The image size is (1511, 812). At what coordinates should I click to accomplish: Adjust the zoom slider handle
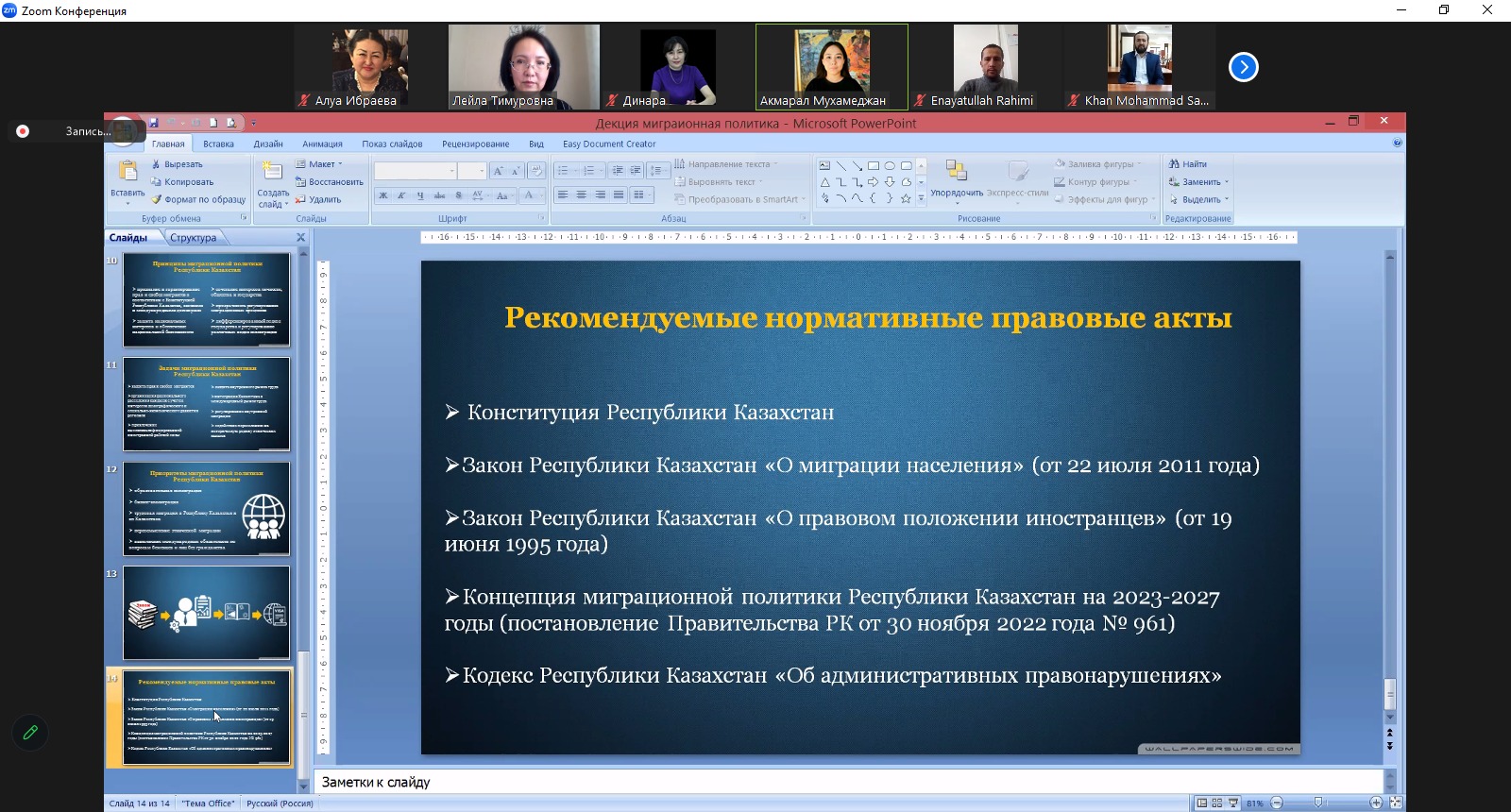pyautogui.click(x=1318, y=803)
